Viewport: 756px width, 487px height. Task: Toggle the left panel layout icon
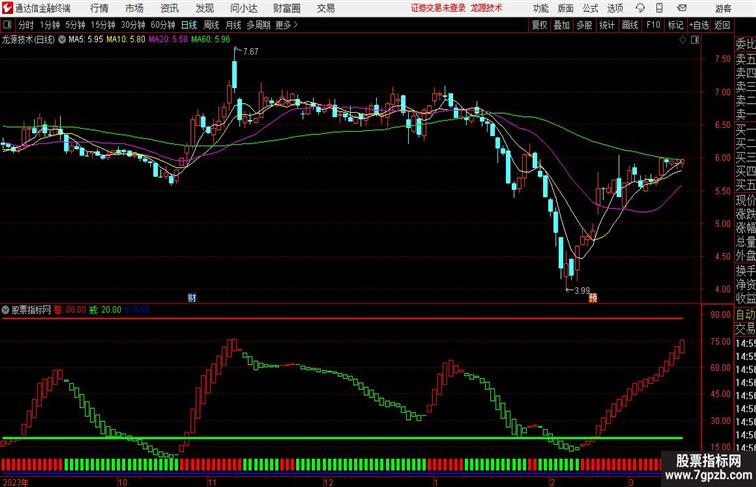click(x=7, y=25)
